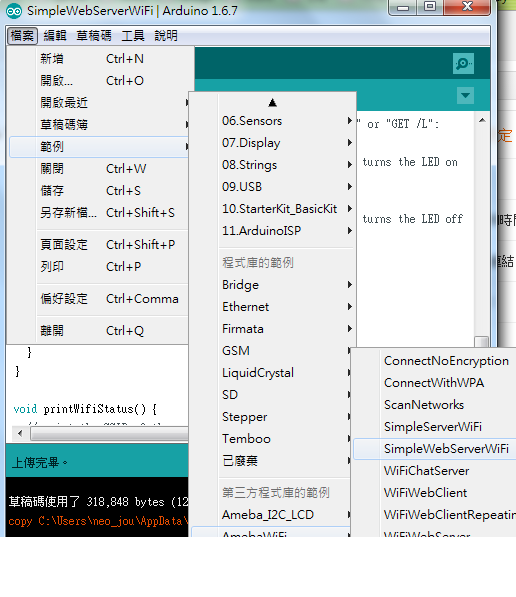Open 偏好設定 preferences entry
This screenshot has width=516, height=597.
click(x=99, y=299)
